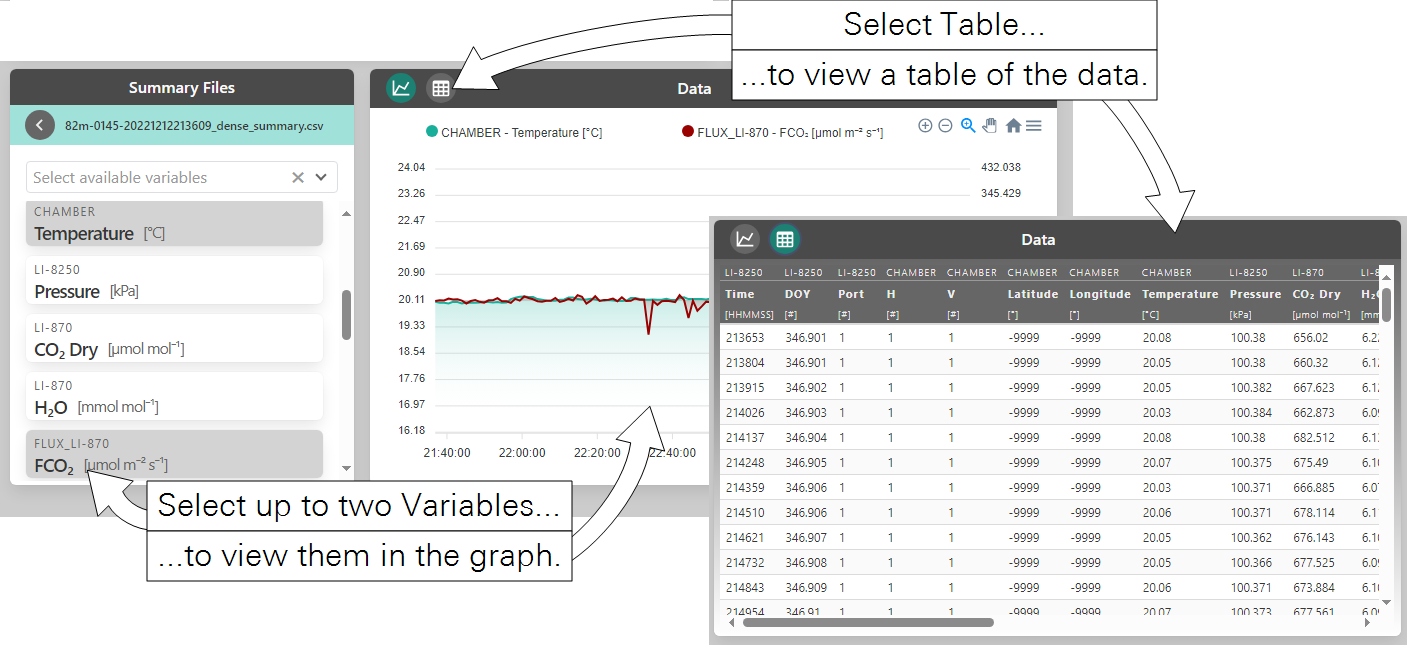Viewport: 1408px width, 645px height.
Task: Reset chart zoom with home icon
Action: pyautogui.click(x=1013, y=126)
